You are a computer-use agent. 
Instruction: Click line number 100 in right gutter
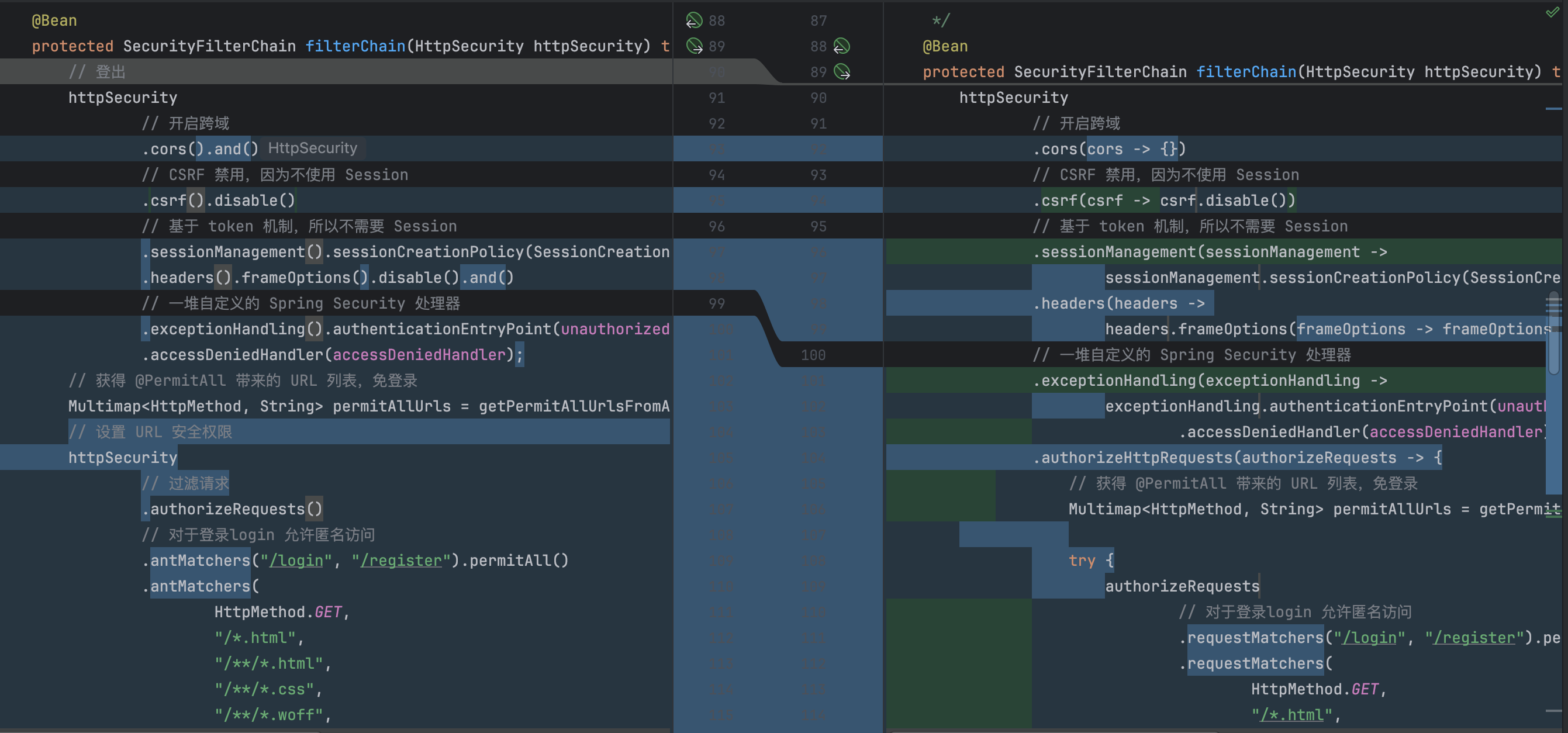tap(813, 355)
